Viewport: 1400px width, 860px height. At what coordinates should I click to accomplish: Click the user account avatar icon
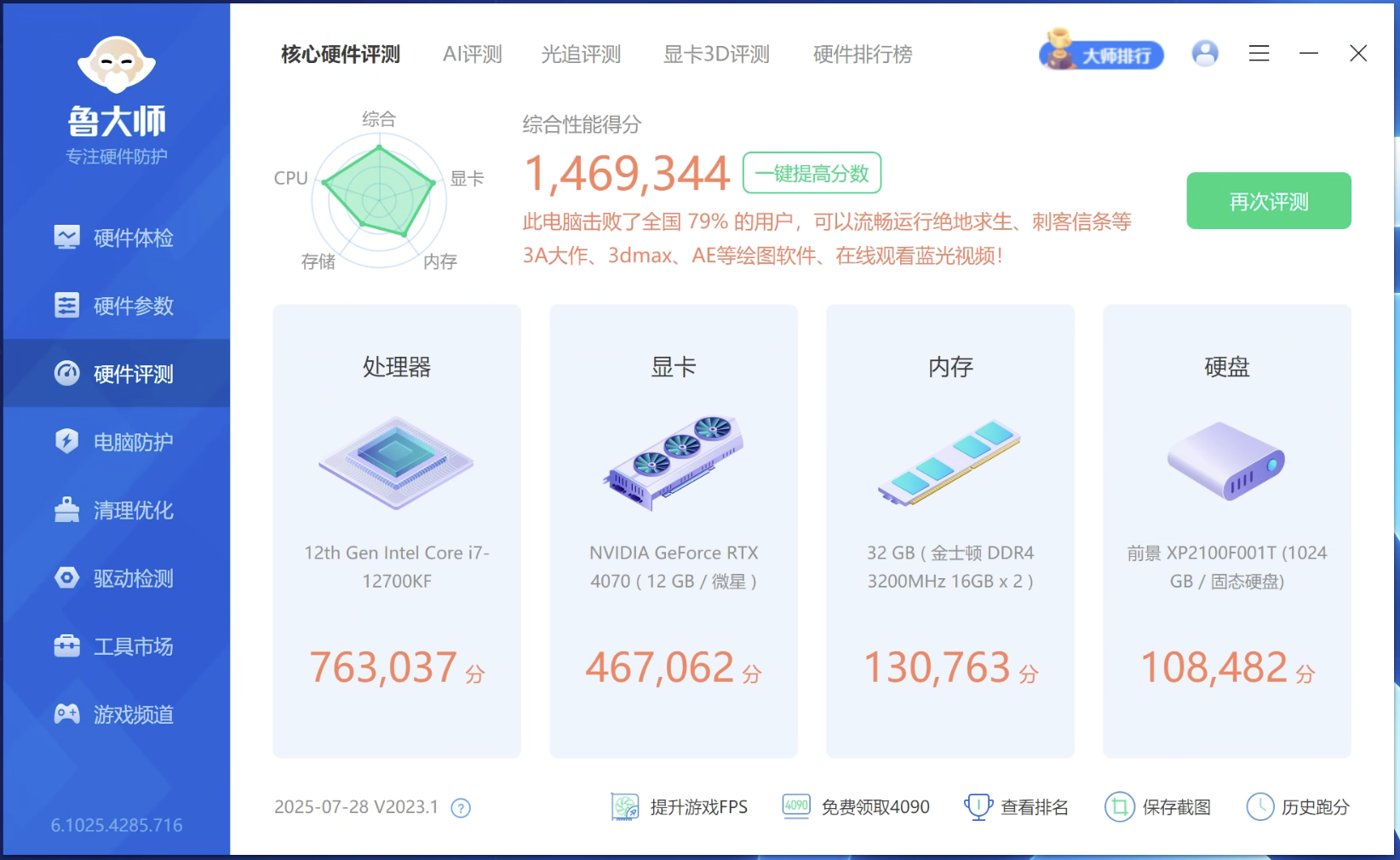pos(1205,54)
